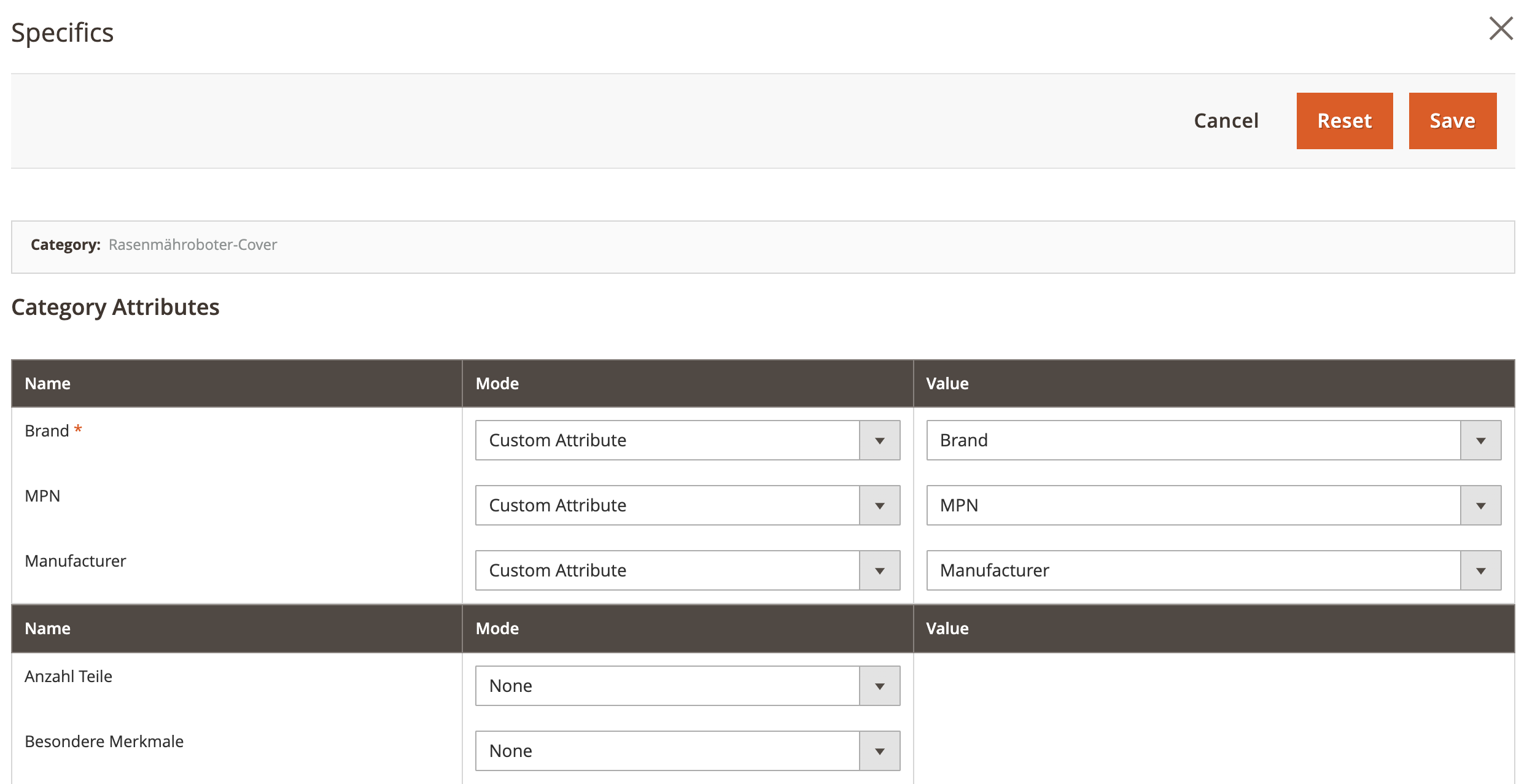Click the Value column header
Viewport: 1535px width, 784px height.
[946, 382]
